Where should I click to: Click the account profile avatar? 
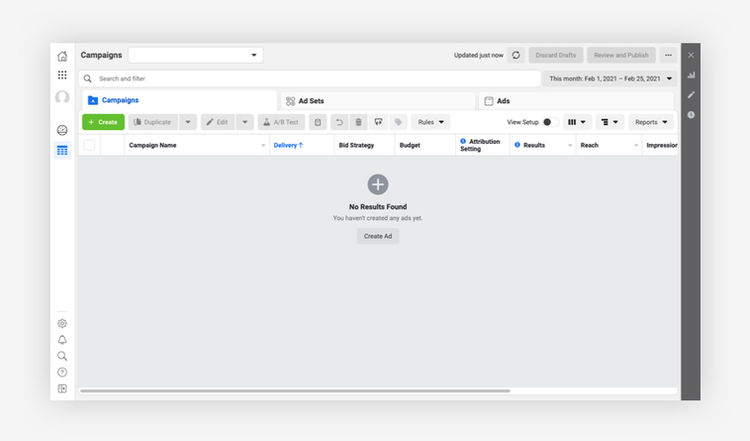[x=62, y=97]
